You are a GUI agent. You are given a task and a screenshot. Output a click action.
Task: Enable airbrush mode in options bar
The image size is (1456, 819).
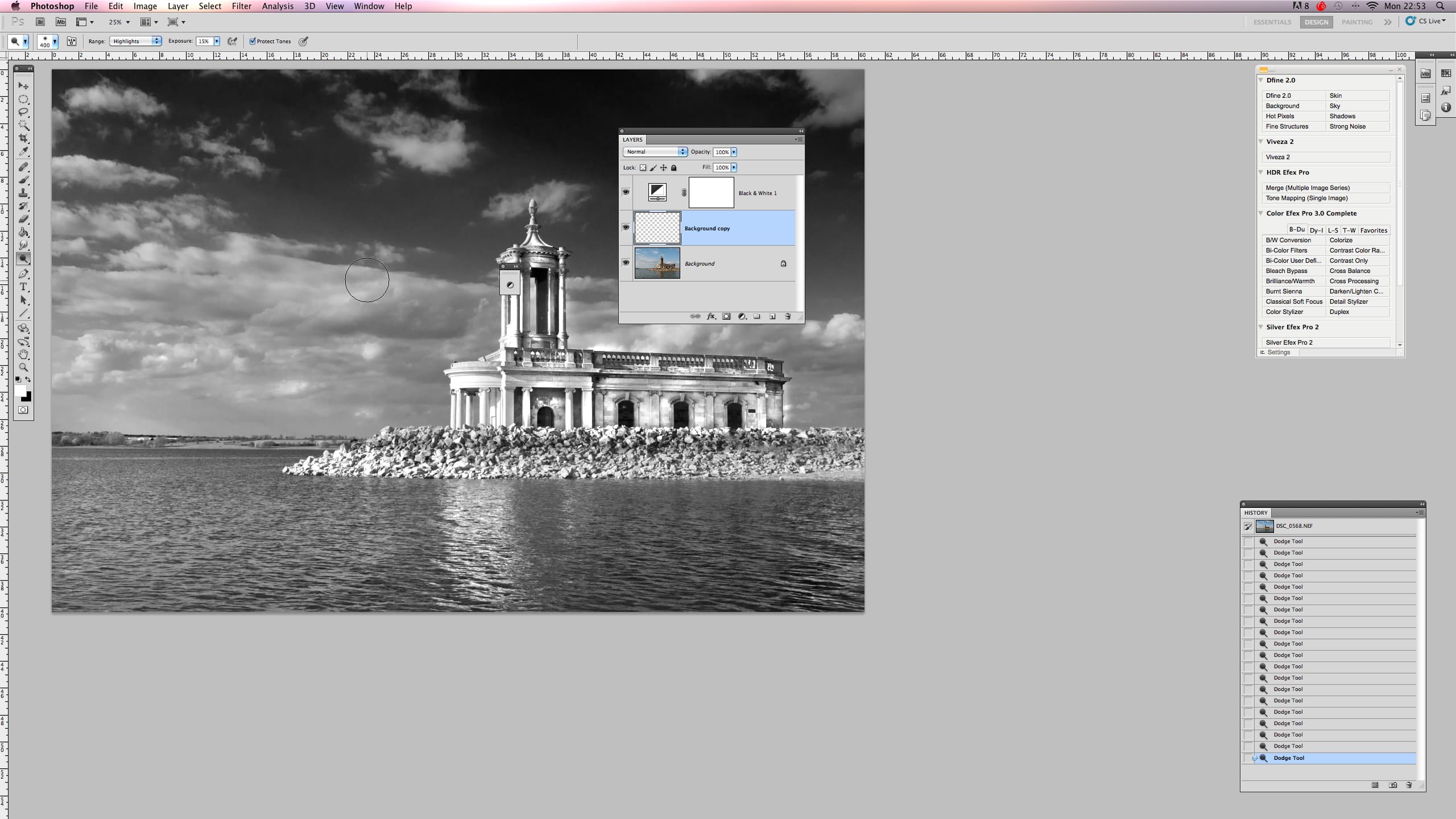coord(232,41)
